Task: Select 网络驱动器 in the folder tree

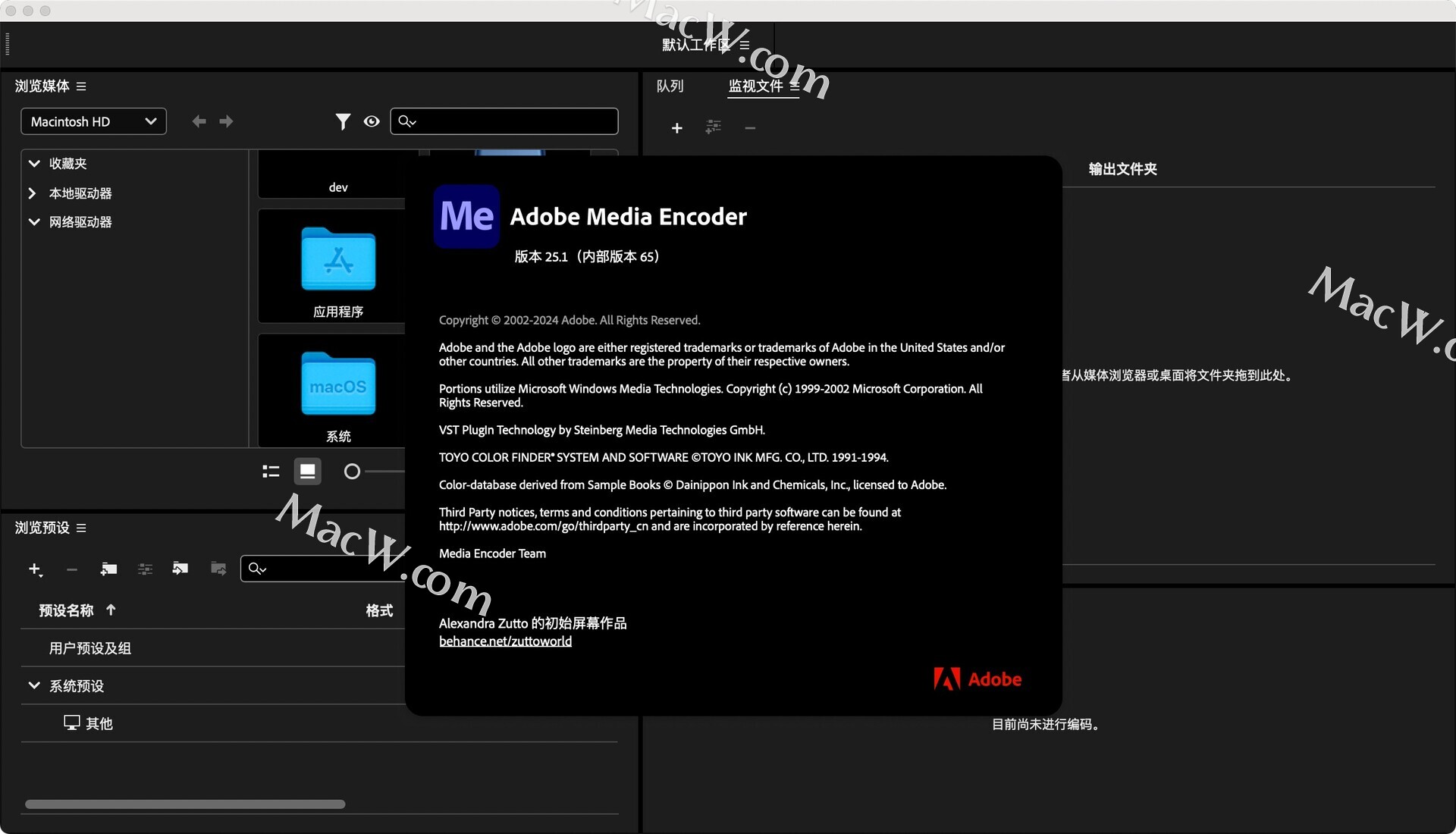Action: click(x=80, y=222)
